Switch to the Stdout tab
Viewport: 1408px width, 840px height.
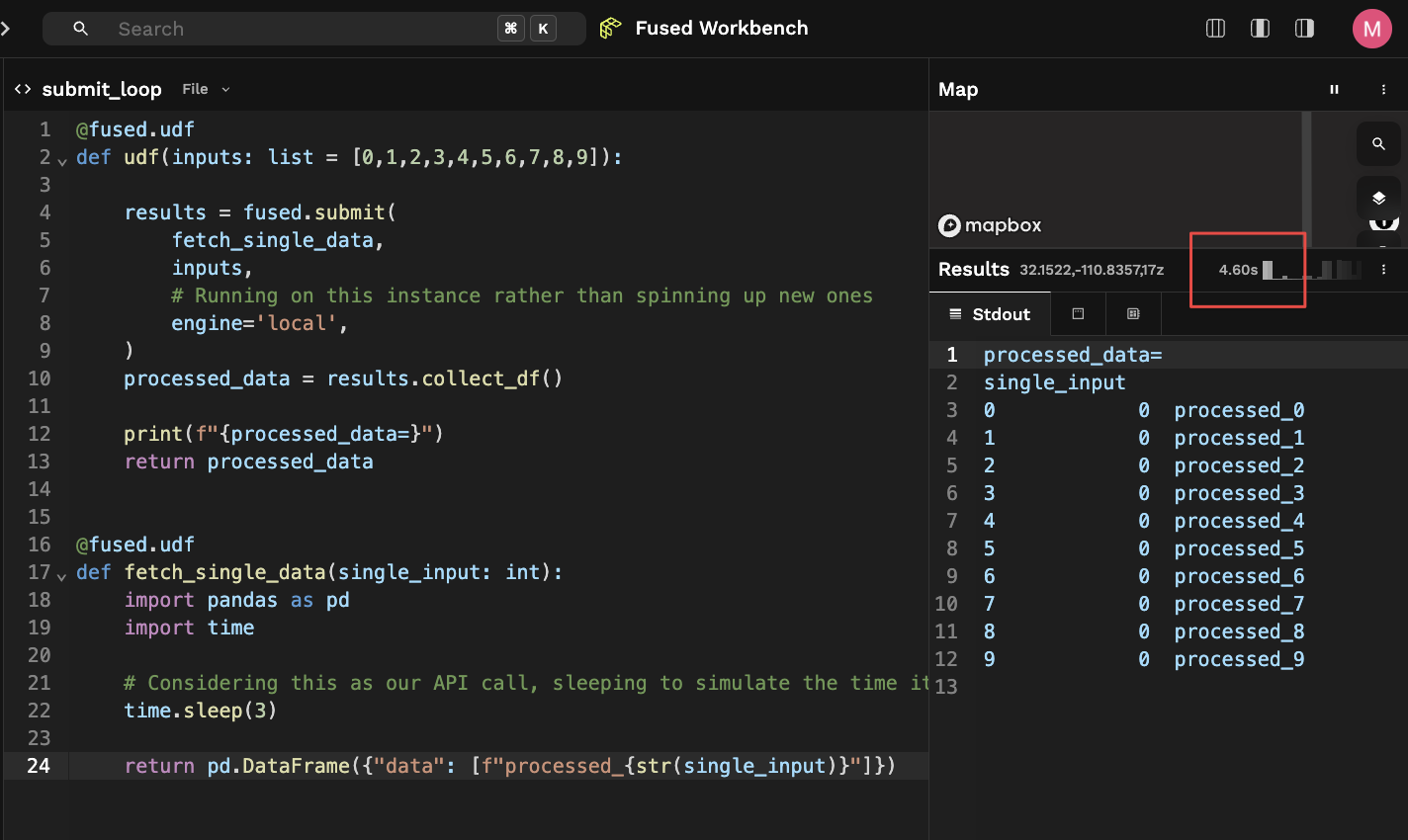(x=990, y=314)
